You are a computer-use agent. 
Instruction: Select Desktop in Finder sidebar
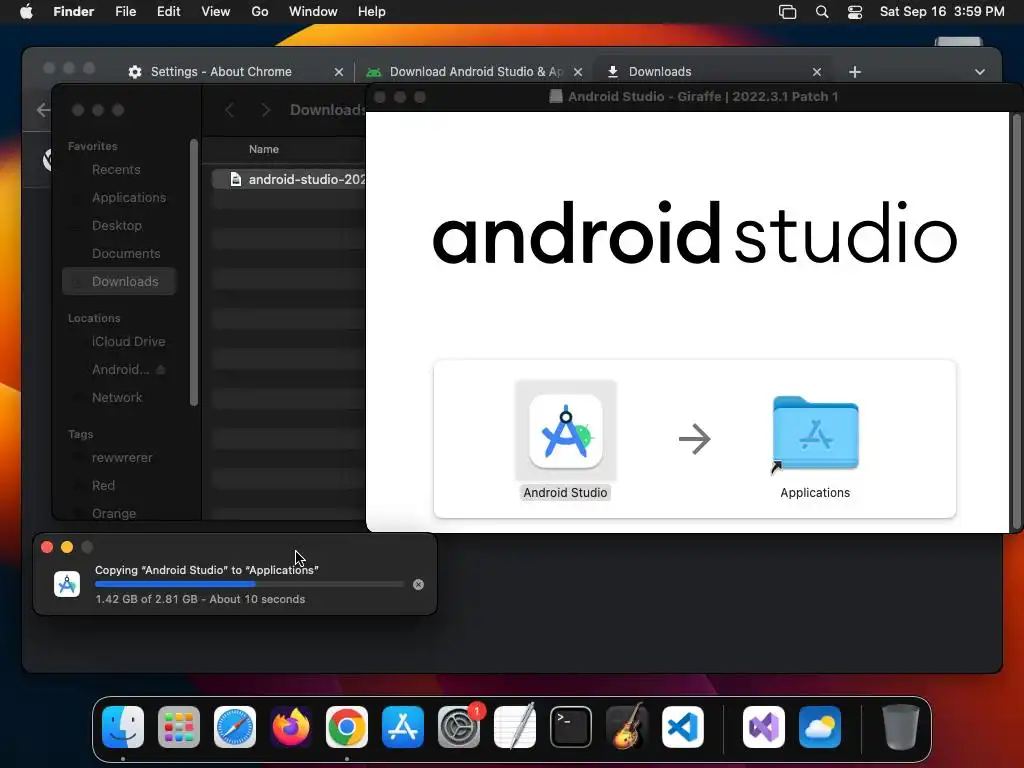(x=119, y=225)
